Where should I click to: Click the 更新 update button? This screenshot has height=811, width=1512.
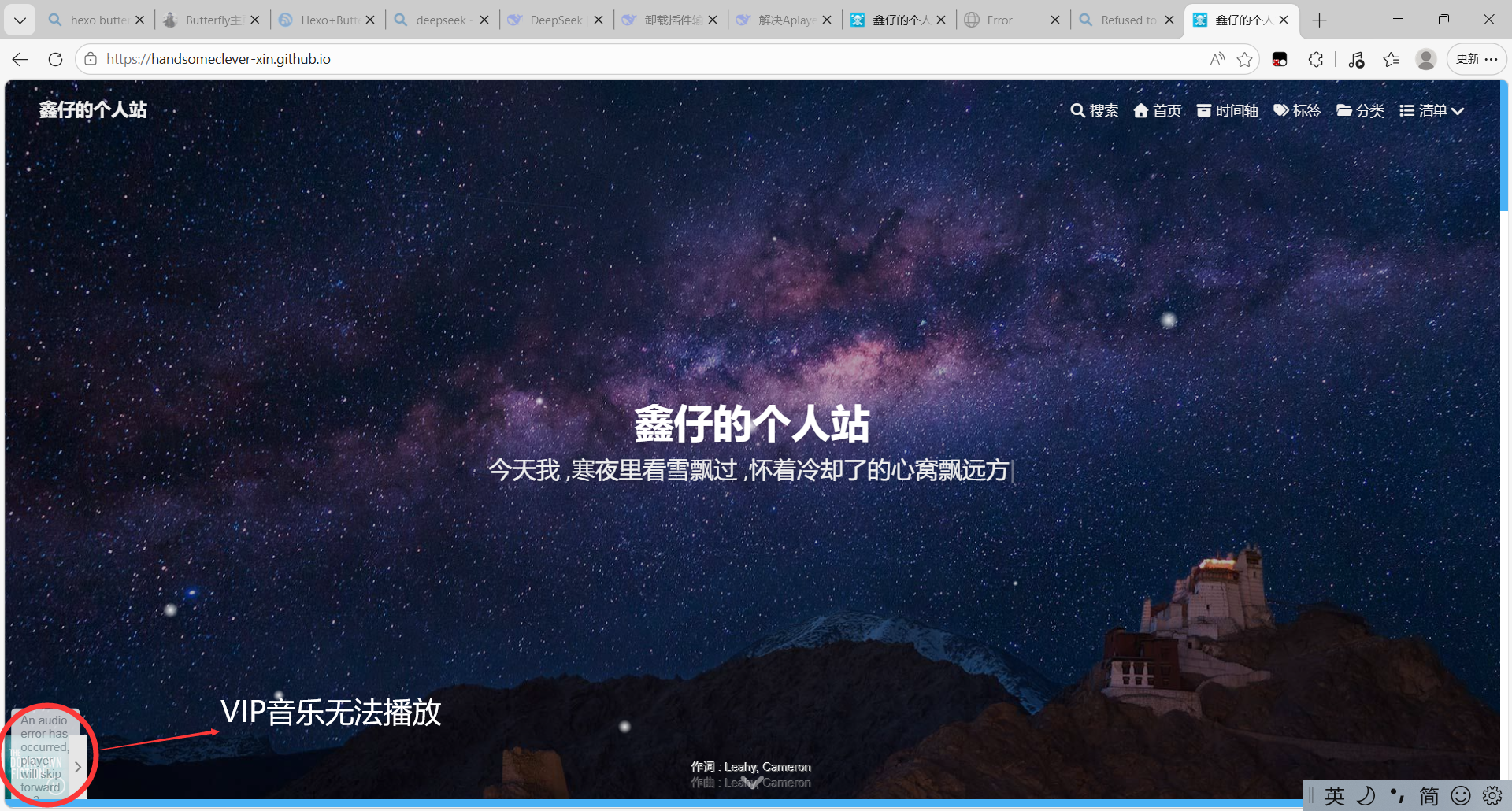point(1477,59)
